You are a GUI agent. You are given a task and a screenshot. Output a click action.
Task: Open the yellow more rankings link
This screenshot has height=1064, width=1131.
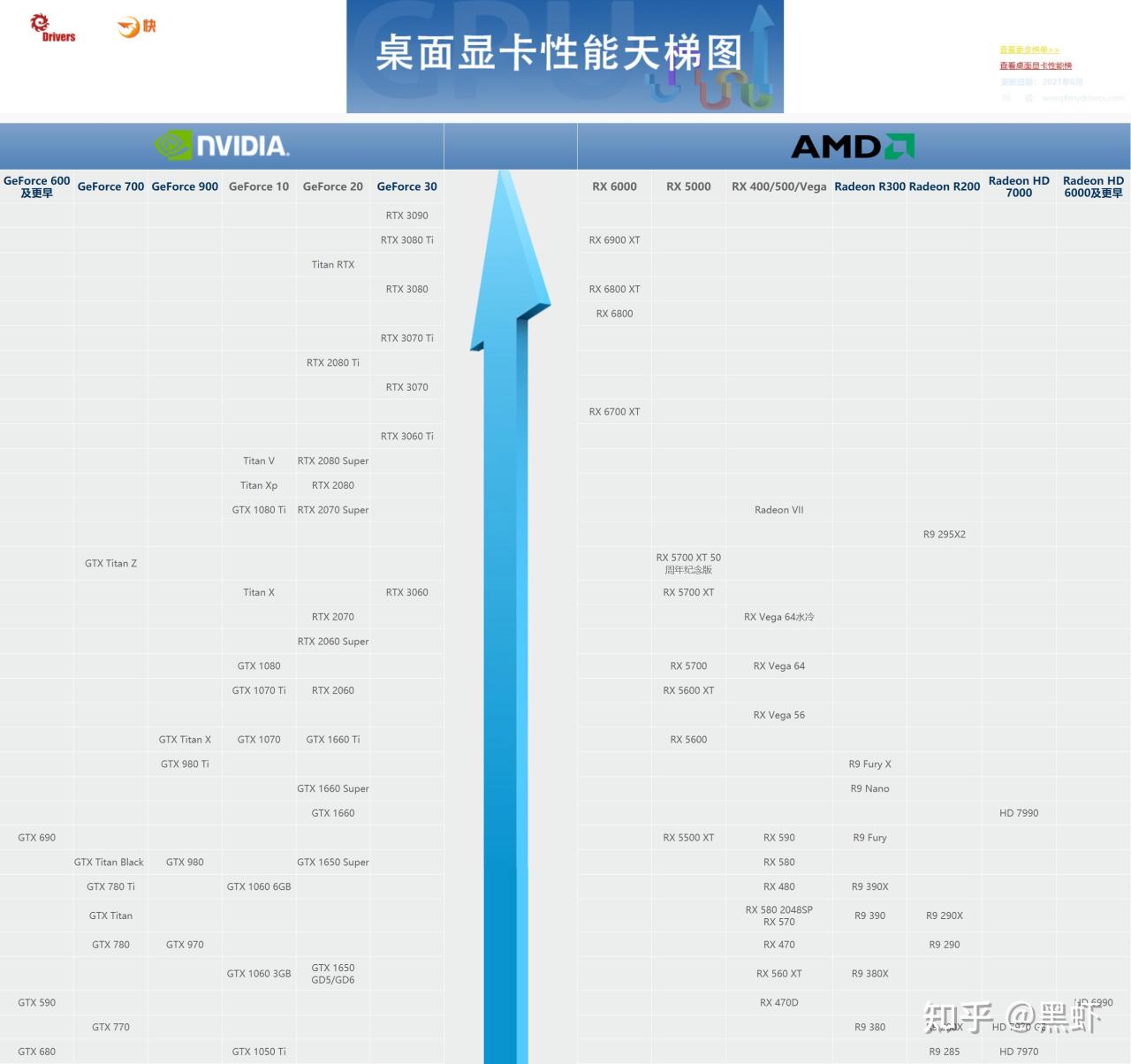click(x=1029, y=50)
